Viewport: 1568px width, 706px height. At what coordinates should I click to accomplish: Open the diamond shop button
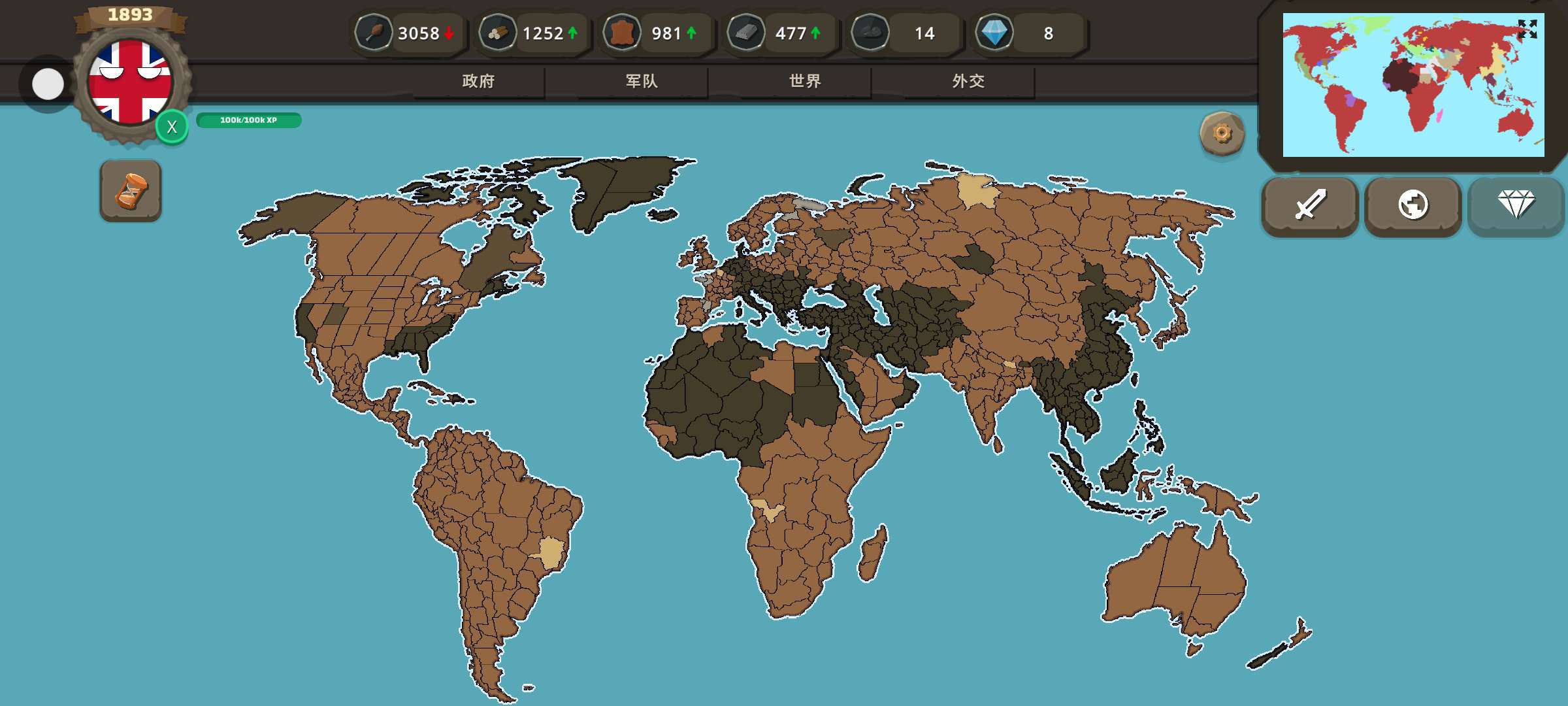[x=1516, y=205]
